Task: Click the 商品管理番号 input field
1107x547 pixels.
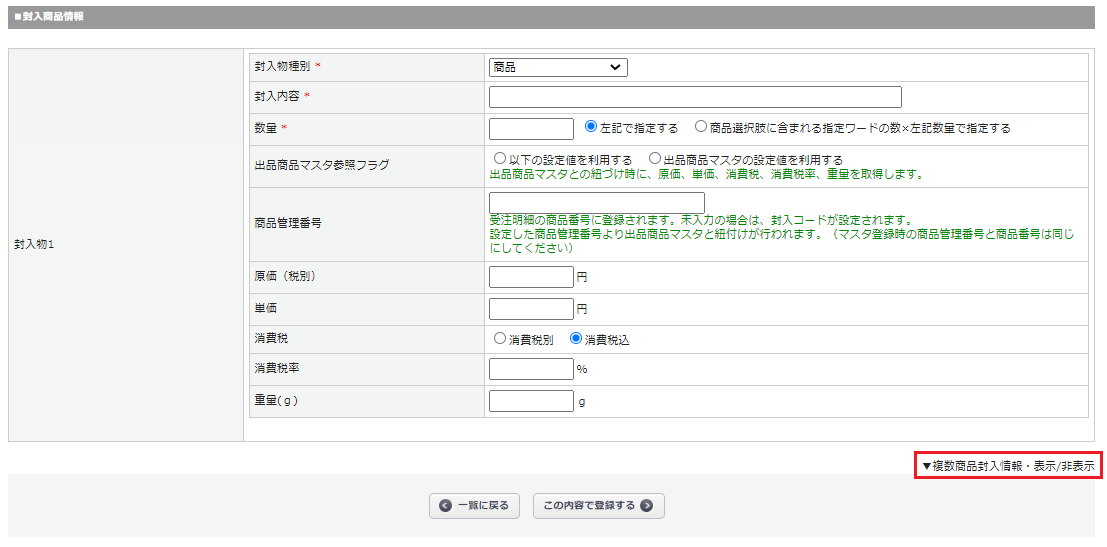Action: tap(596, 203)
